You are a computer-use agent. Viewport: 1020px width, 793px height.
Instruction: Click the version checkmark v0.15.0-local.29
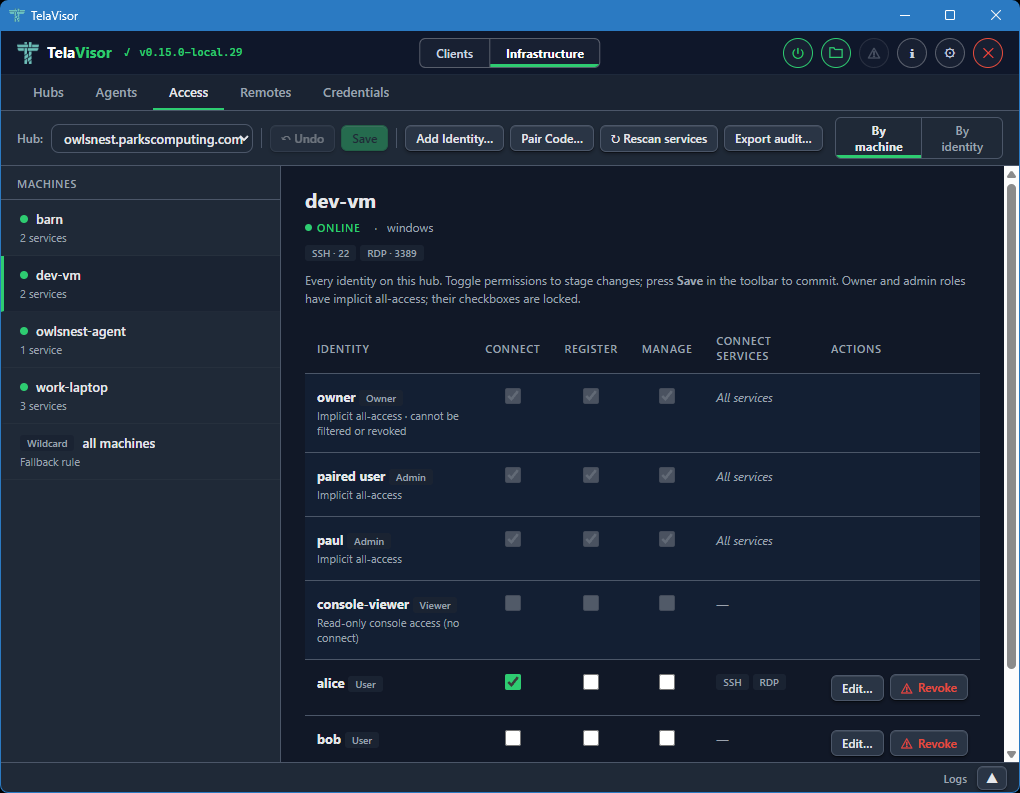coord(183,52)
